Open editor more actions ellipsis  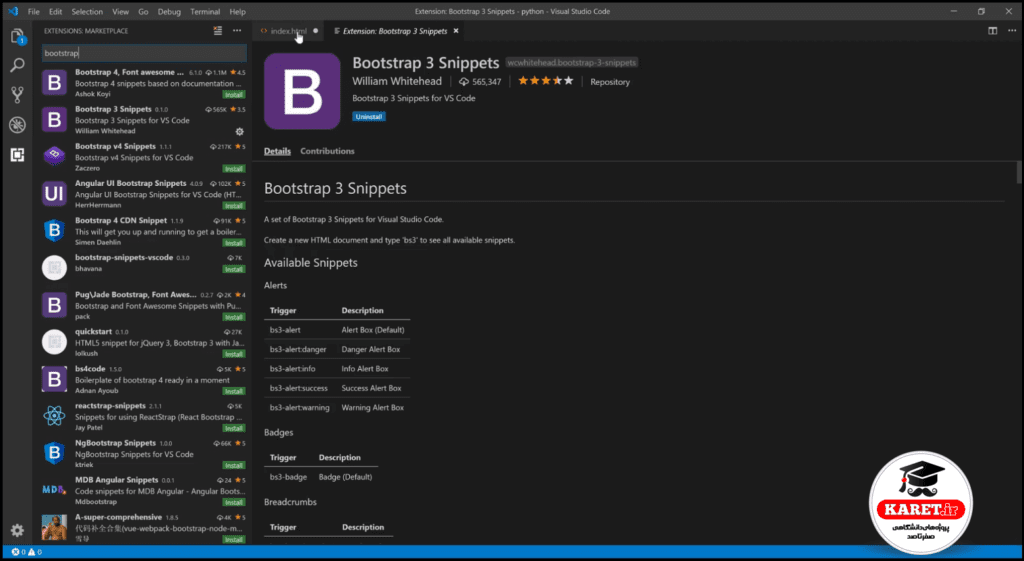[x=1010, y=31]
